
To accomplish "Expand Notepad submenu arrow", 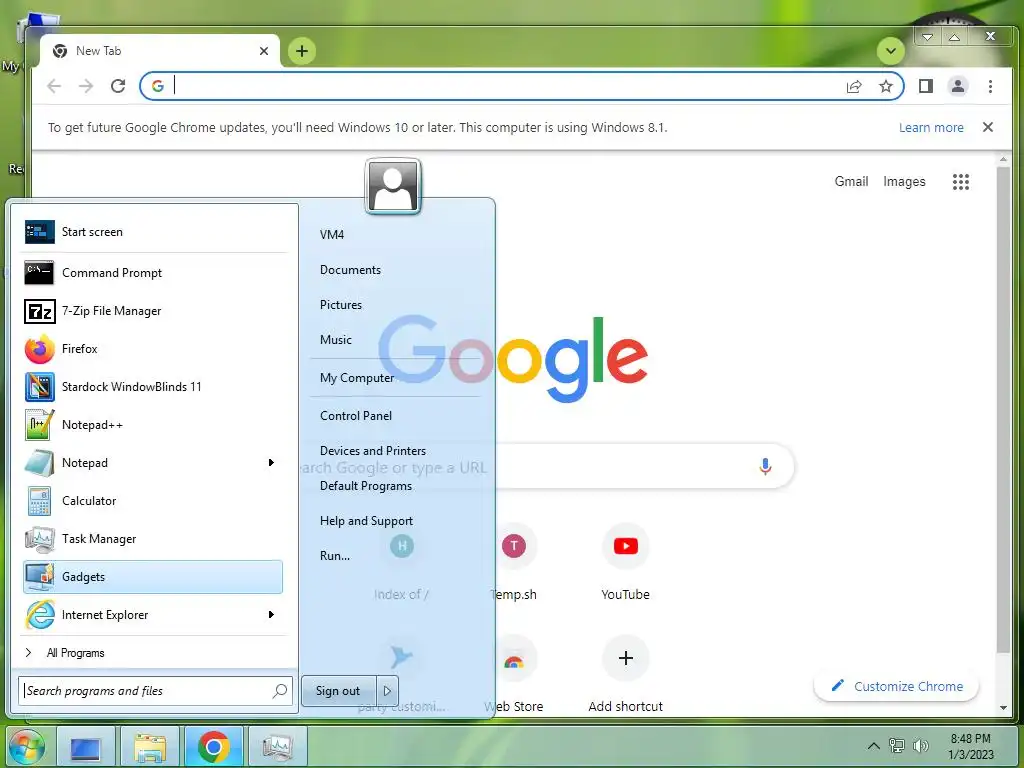I will (271, 463).
